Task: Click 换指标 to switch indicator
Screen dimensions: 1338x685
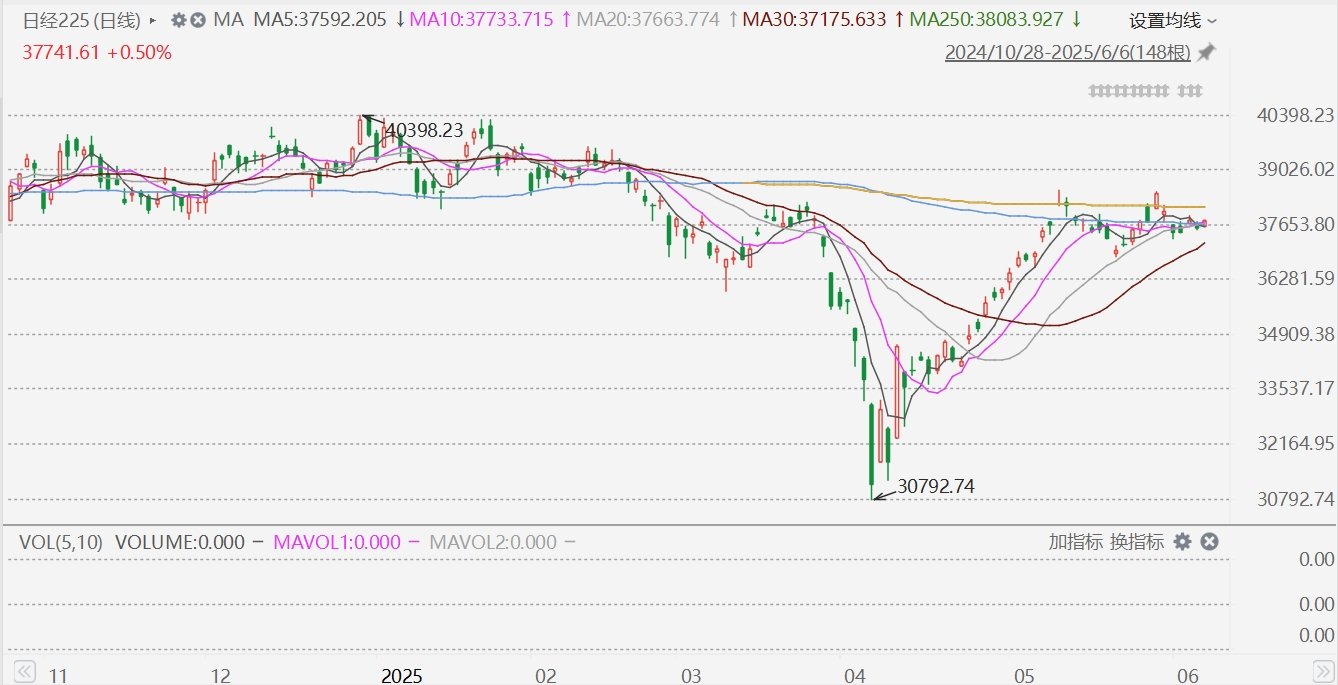Action: click(1137, 542)
